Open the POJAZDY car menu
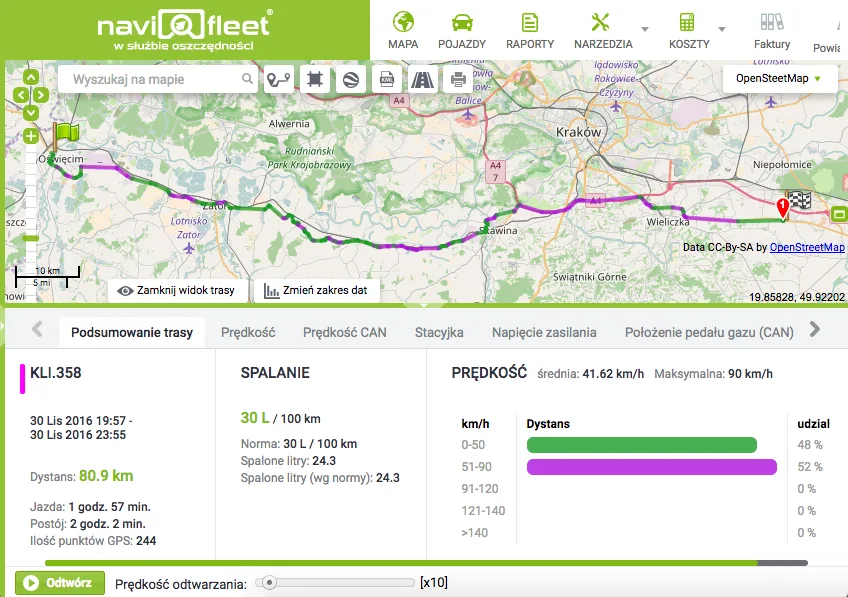 point(462,31)
